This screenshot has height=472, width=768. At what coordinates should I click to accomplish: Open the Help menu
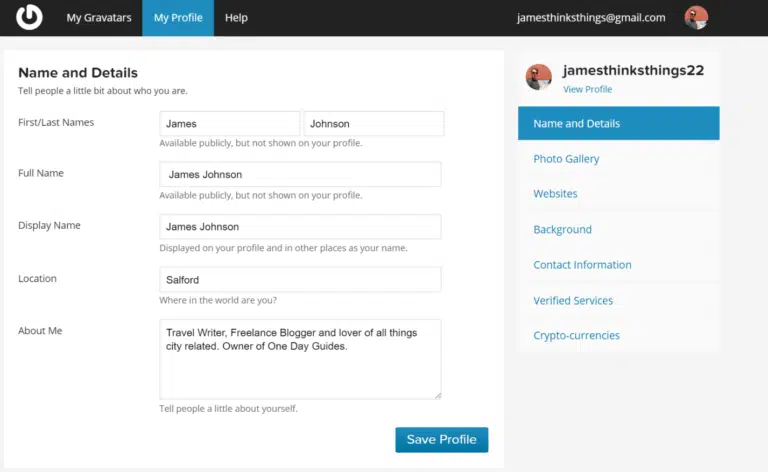[x=236, y=18]
